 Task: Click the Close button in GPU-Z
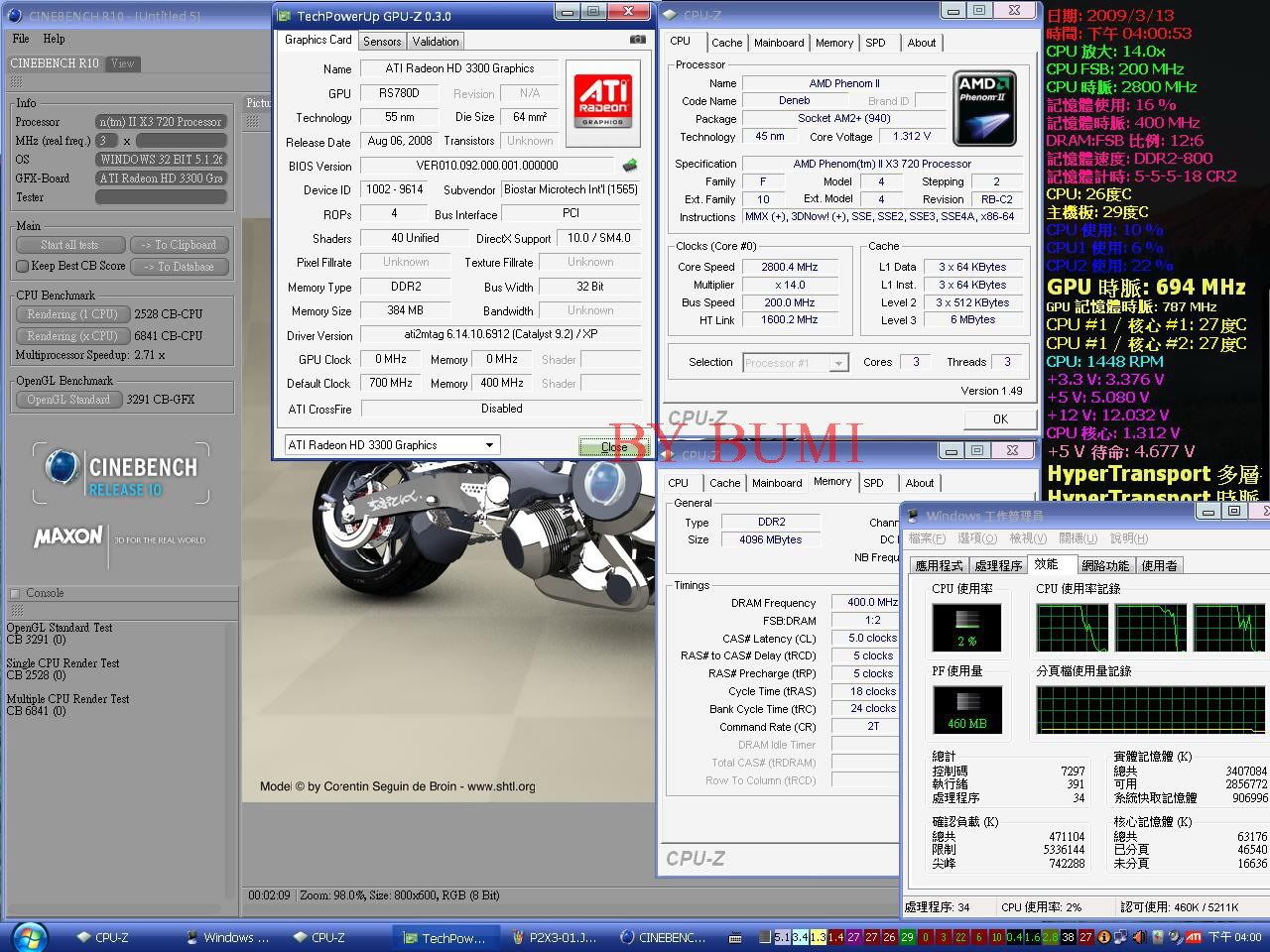tap(613, 447)
